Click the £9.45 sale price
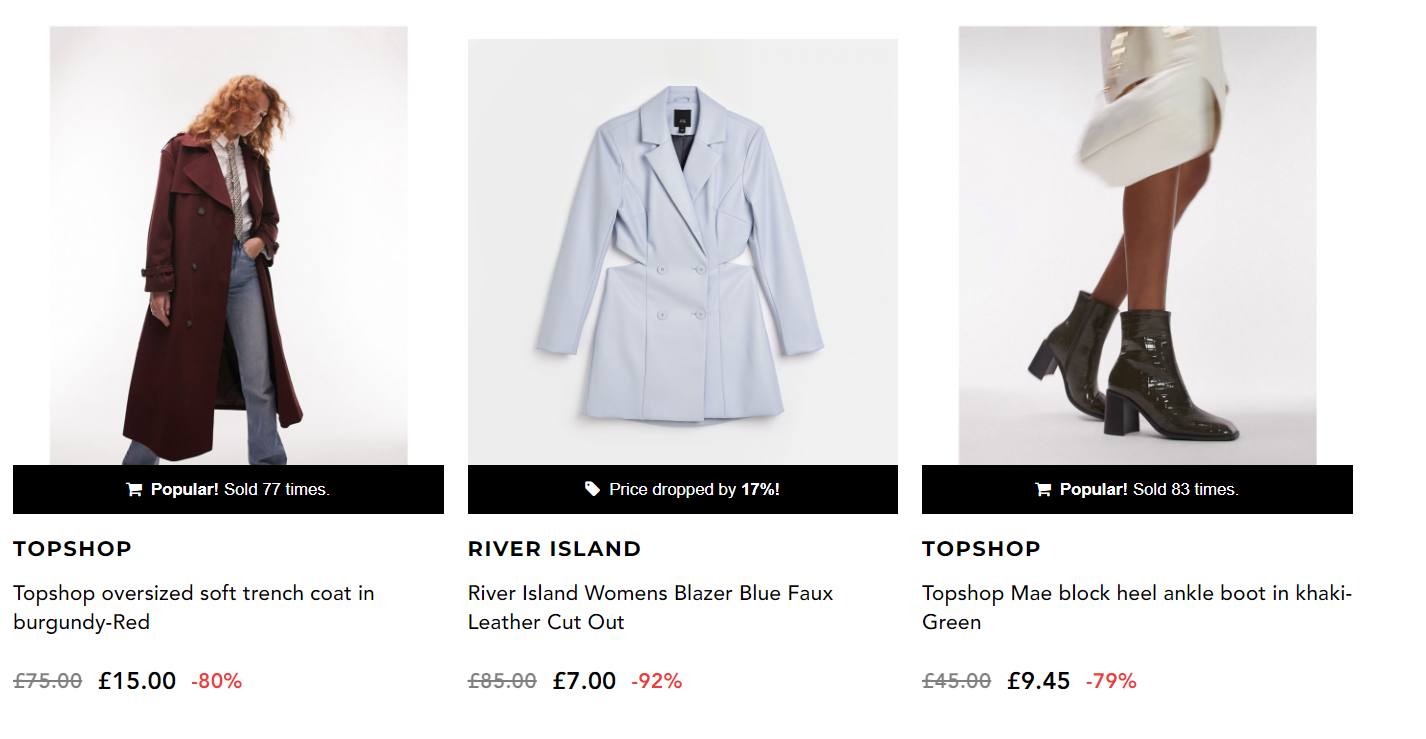1426x739 pixels. 1038,681
